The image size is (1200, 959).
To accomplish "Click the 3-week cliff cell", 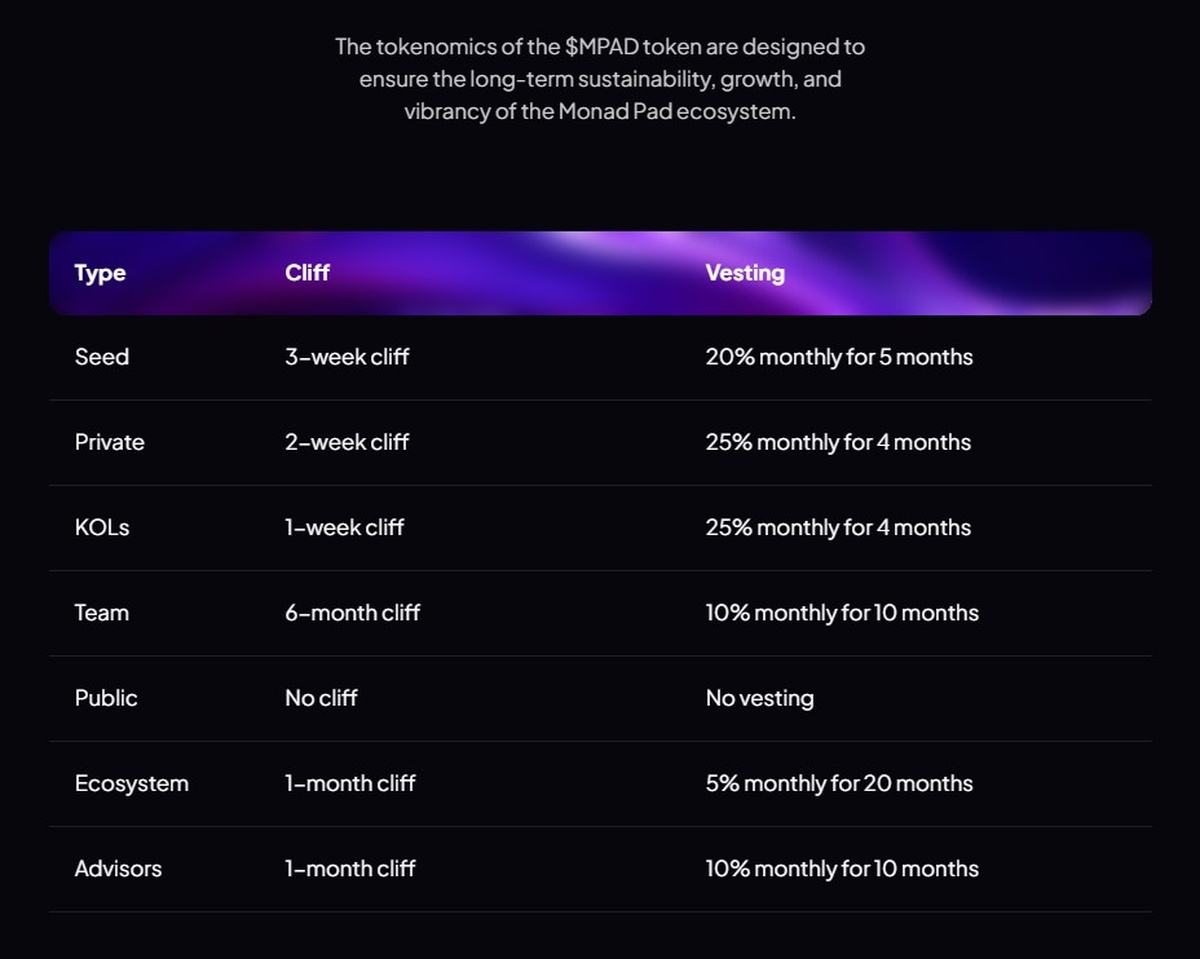I will click(x=347, y=357).
